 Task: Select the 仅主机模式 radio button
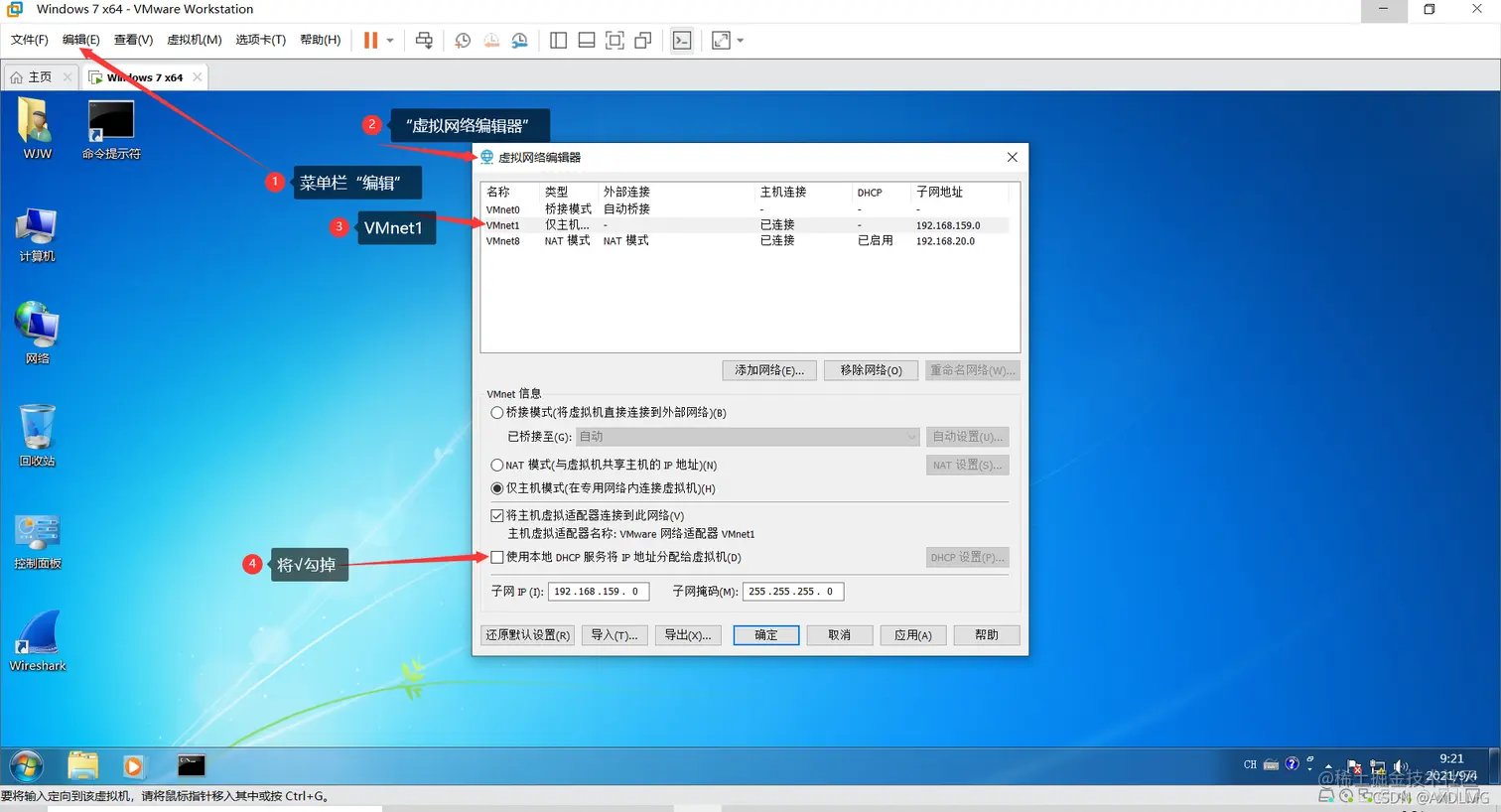(x=496, y=487)
